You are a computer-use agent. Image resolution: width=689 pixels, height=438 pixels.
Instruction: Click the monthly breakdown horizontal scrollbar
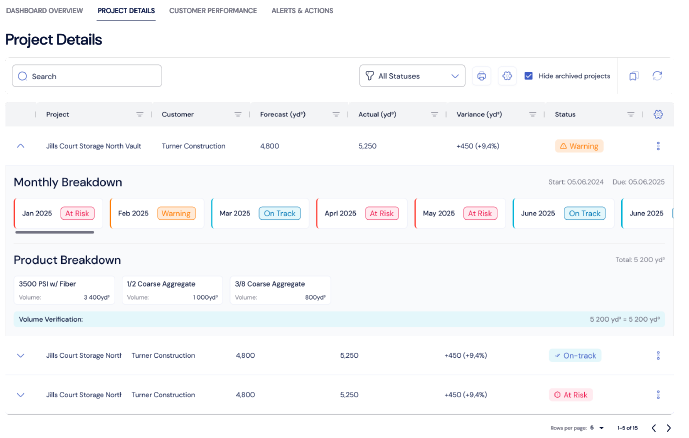(55, 232)
